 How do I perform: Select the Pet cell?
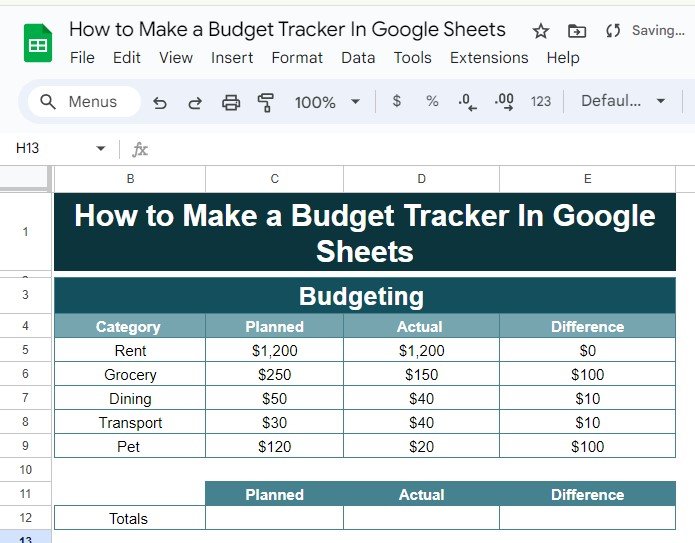pyautogui.click(x=130, y=446)
